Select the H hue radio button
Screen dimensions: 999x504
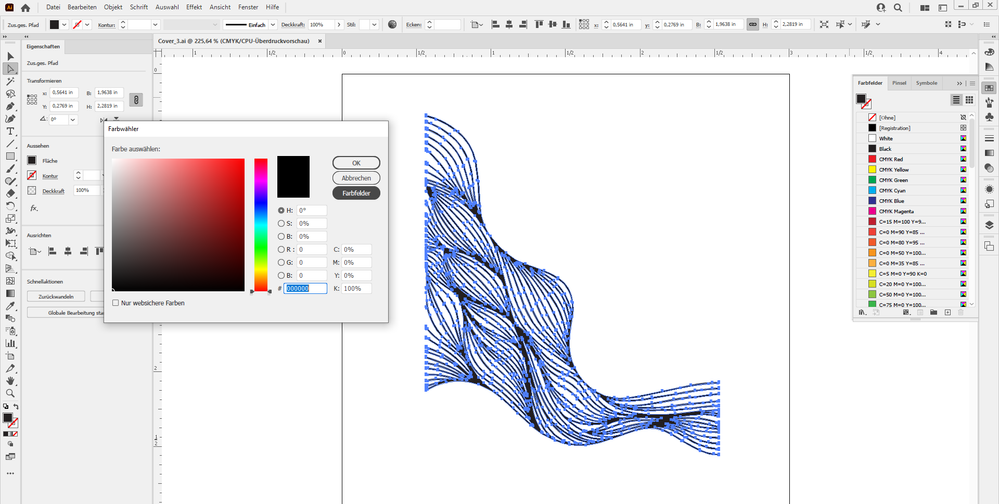[281, 210]
